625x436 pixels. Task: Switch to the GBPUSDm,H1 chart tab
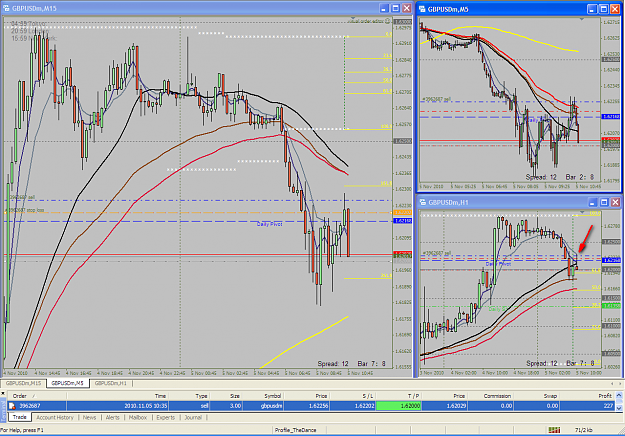pyautogui.click(x=111, y=383)
